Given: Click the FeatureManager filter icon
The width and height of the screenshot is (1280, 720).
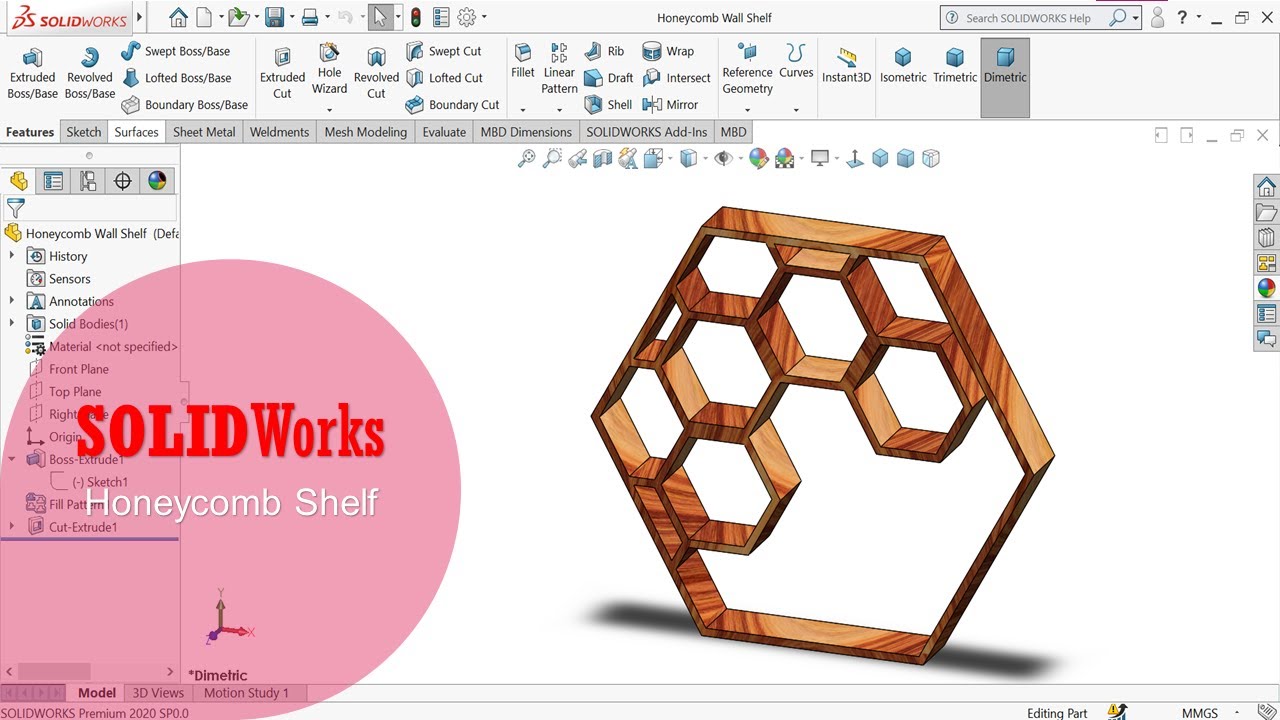Looking at the screenshot, I should point(15,208).
